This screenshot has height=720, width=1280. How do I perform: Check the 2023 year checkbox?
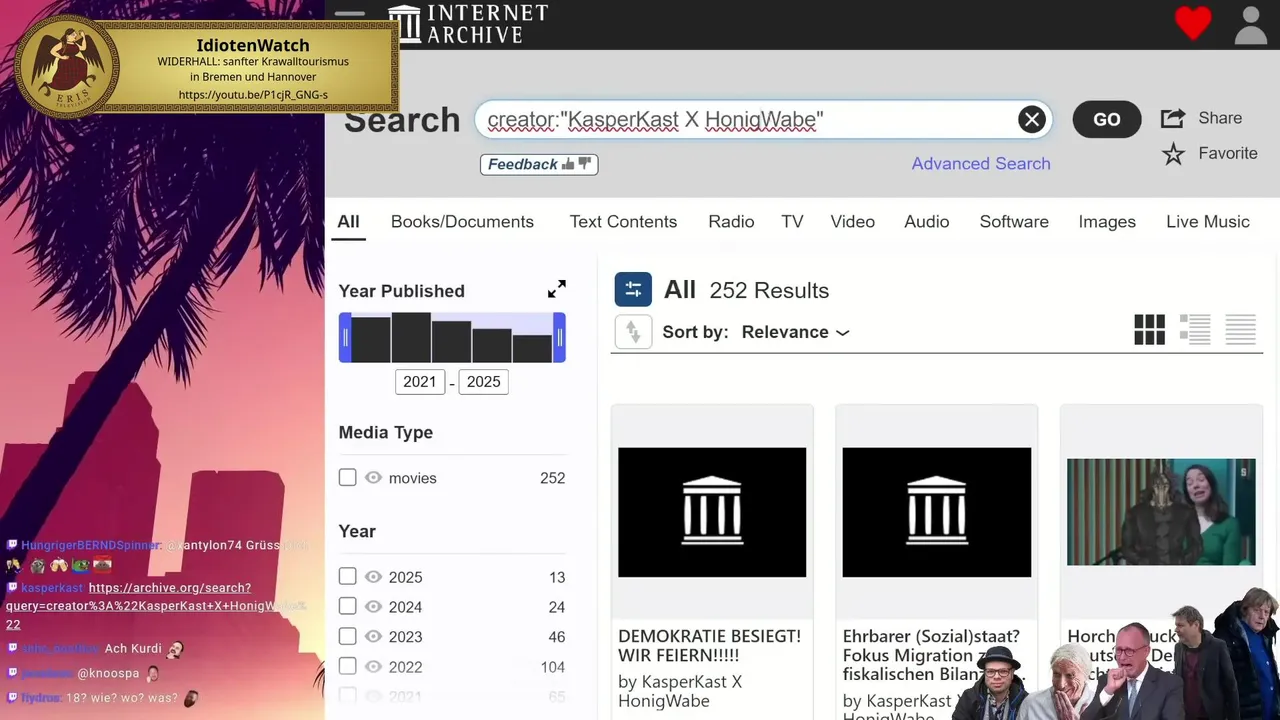[347, 636]
